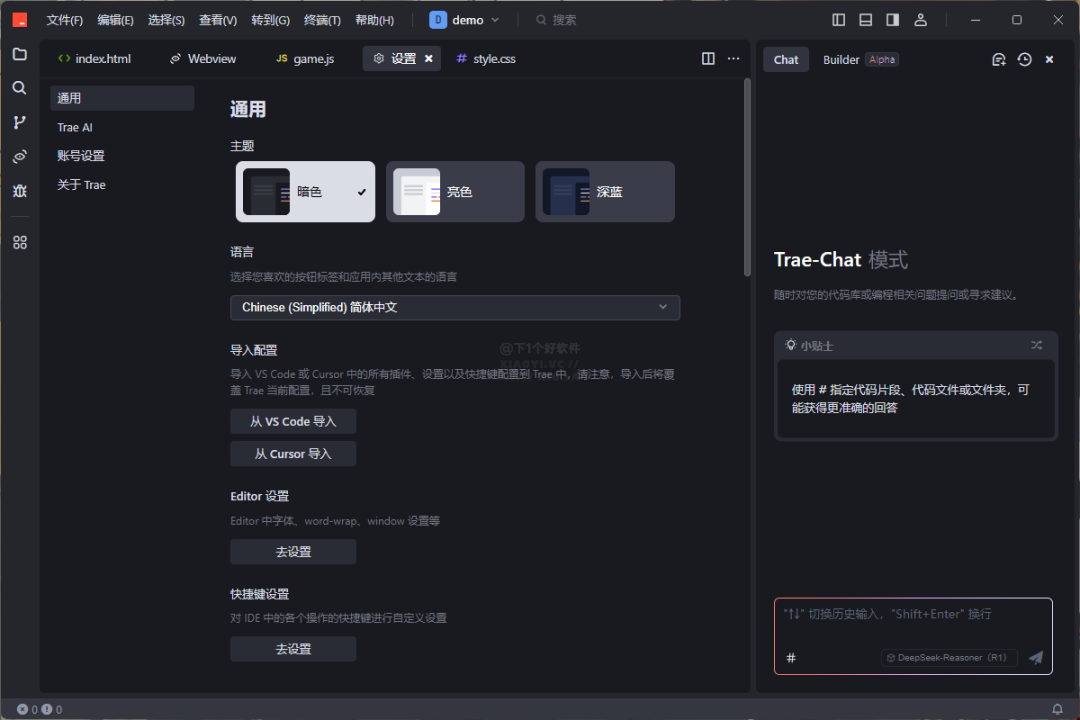1080x720 pixels.
Task: Open the debug bug icon in sidebar
Action: [x=19, y=191]
